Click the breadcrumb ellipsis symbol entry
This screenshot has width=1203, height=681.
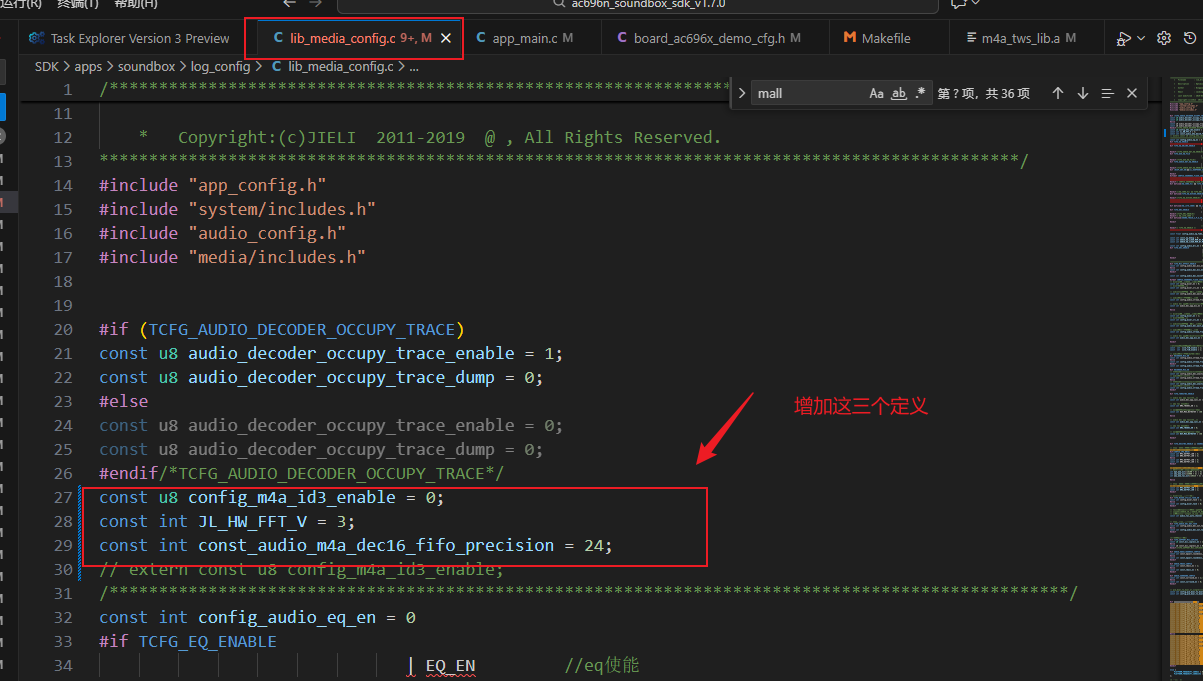414,67
